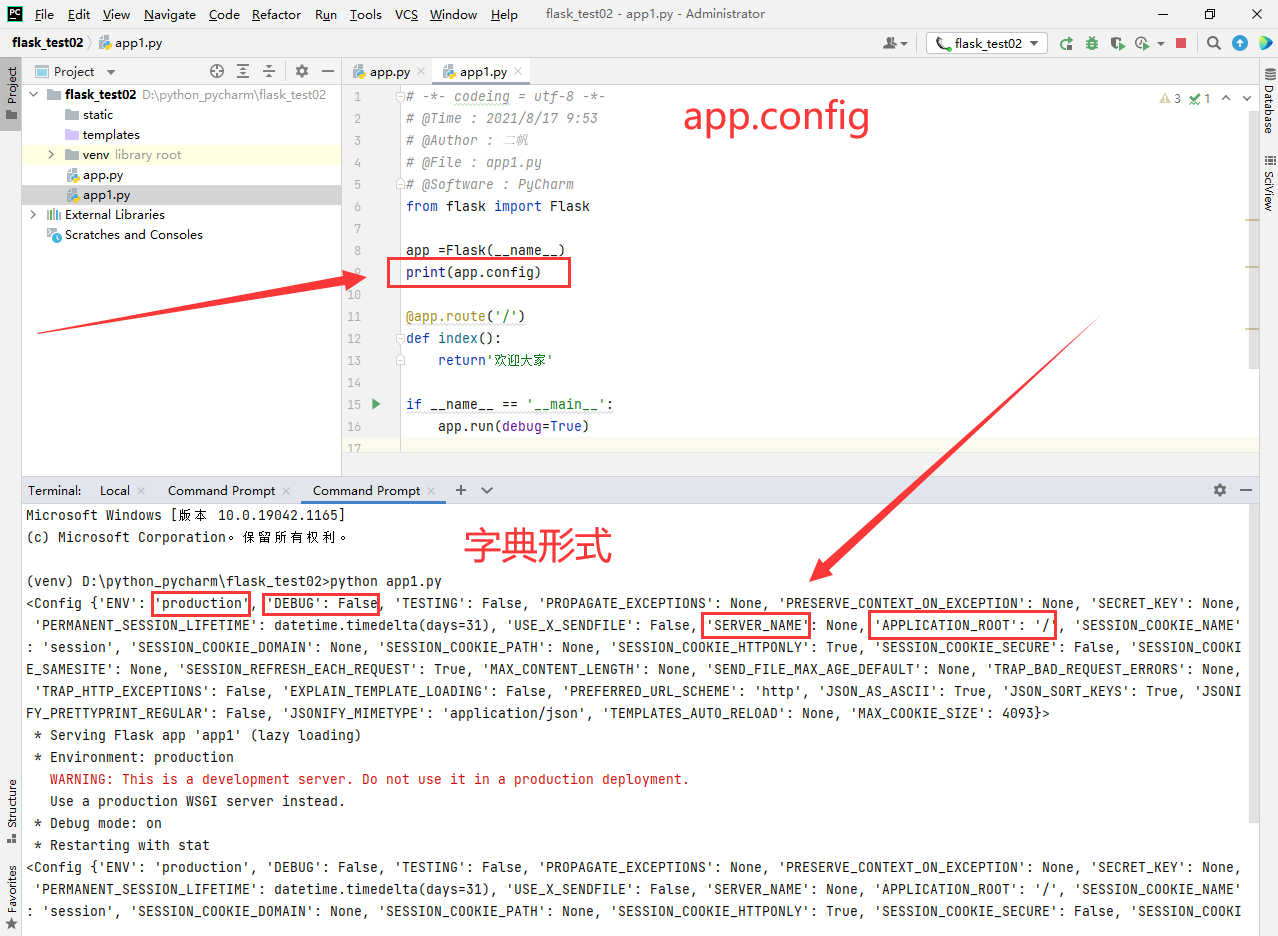Expand the External Libraries node
Viewport: 1278px width, 936px height.
[x=33, y=214]
